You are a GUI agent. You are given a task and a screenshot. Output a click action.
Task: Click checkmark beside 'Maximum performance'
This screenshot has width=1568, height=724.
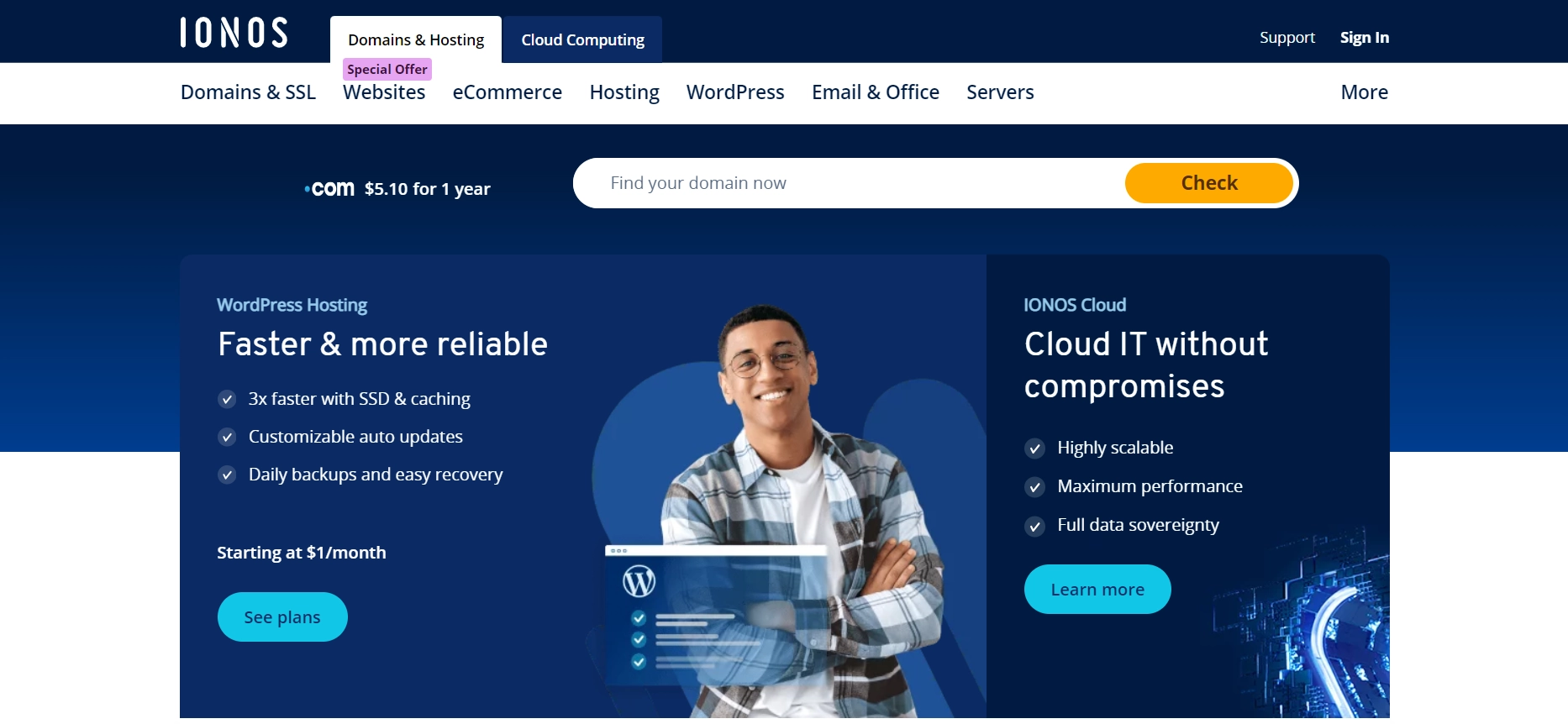(1034, 487)
